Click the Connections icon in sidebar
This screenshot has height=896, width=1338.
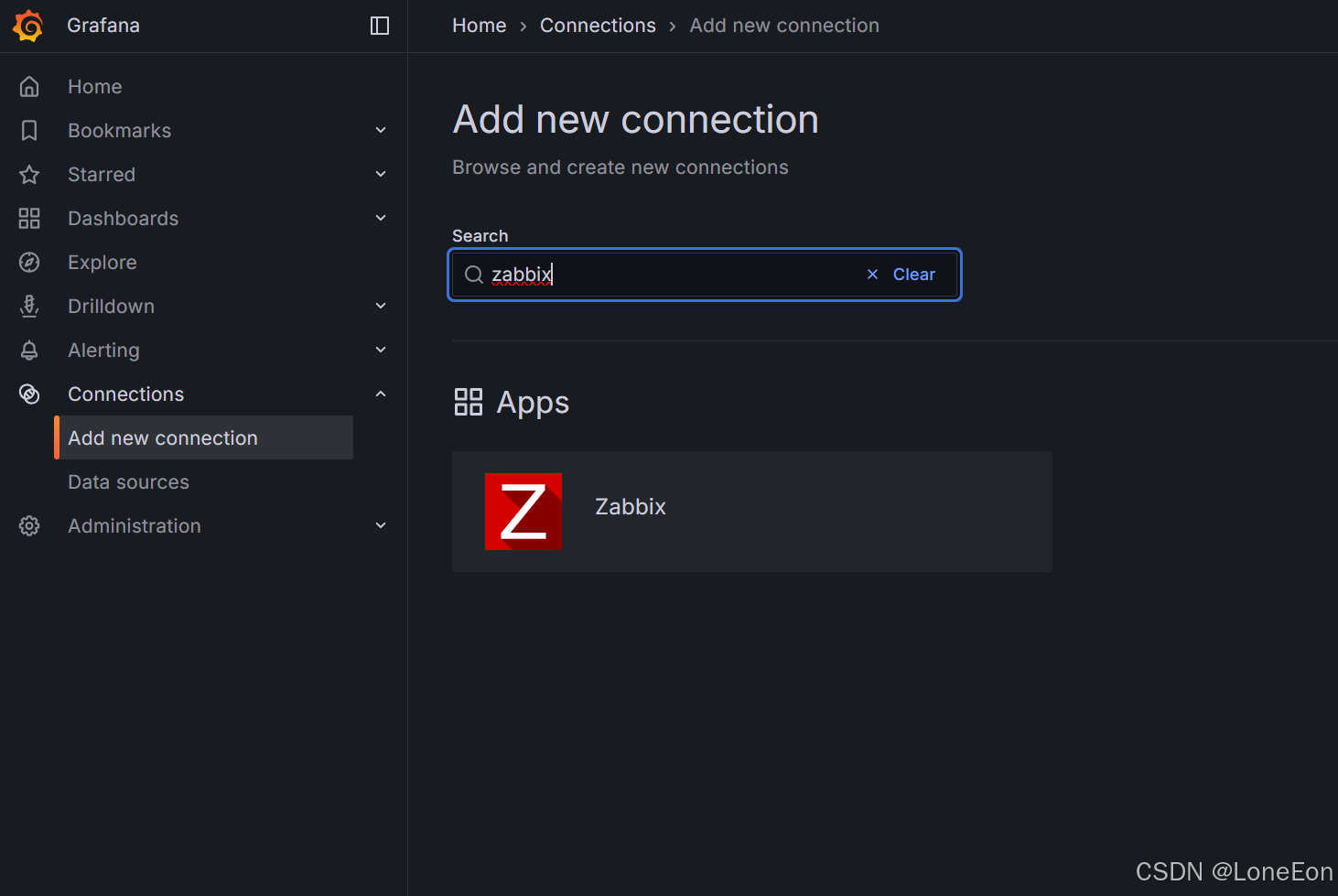[29, 394]
